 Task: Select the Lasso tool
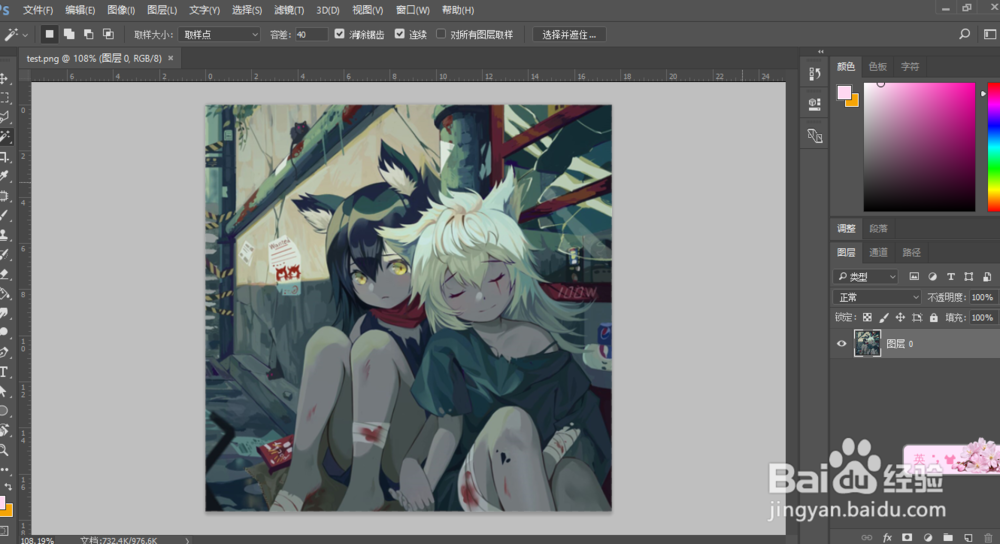tap(4, 117)
